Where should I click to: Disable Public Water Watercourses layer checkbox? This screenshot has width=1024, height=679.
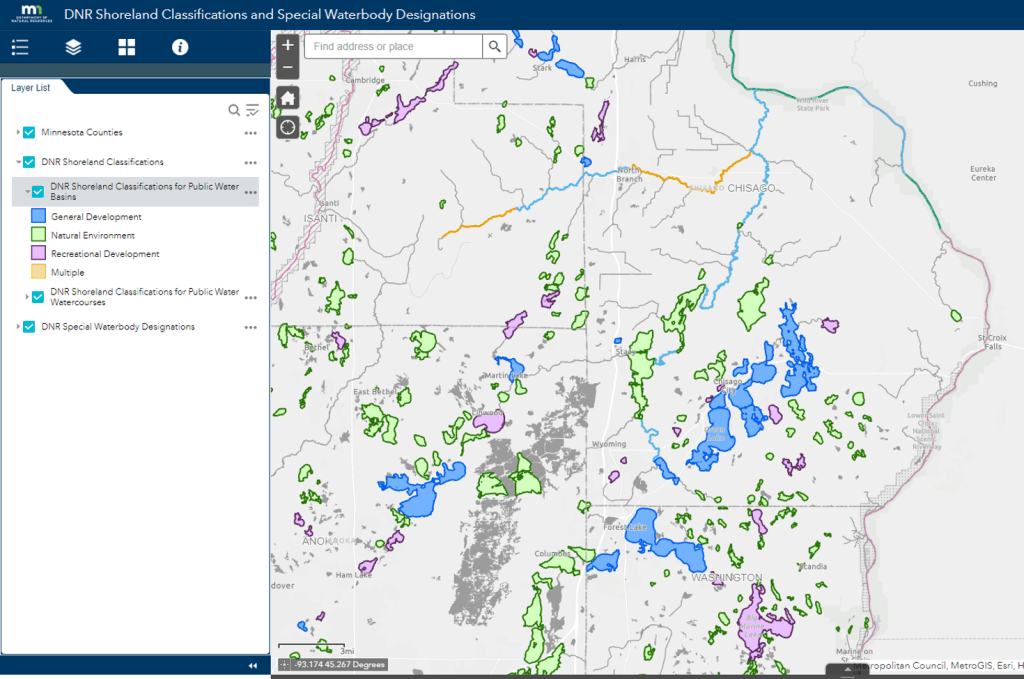[39, 296]
